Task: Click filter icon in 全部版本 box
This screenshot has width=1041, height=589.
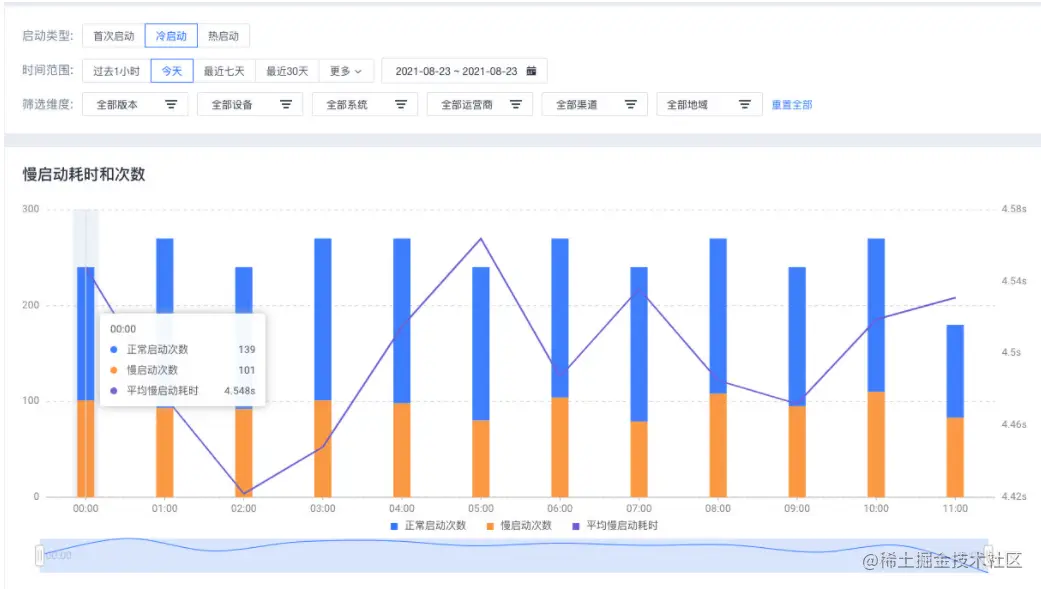Action: tap(171, 104)
